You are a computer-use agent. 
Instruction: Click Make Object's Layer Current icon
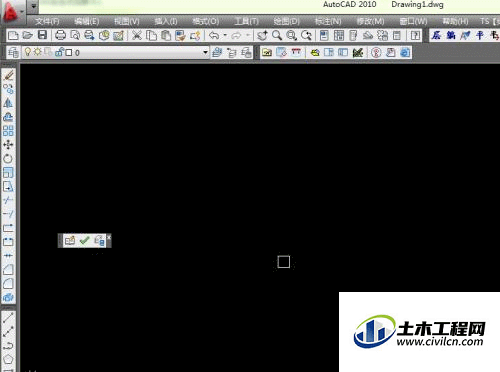pyautogui.click(x=217, y=52)
